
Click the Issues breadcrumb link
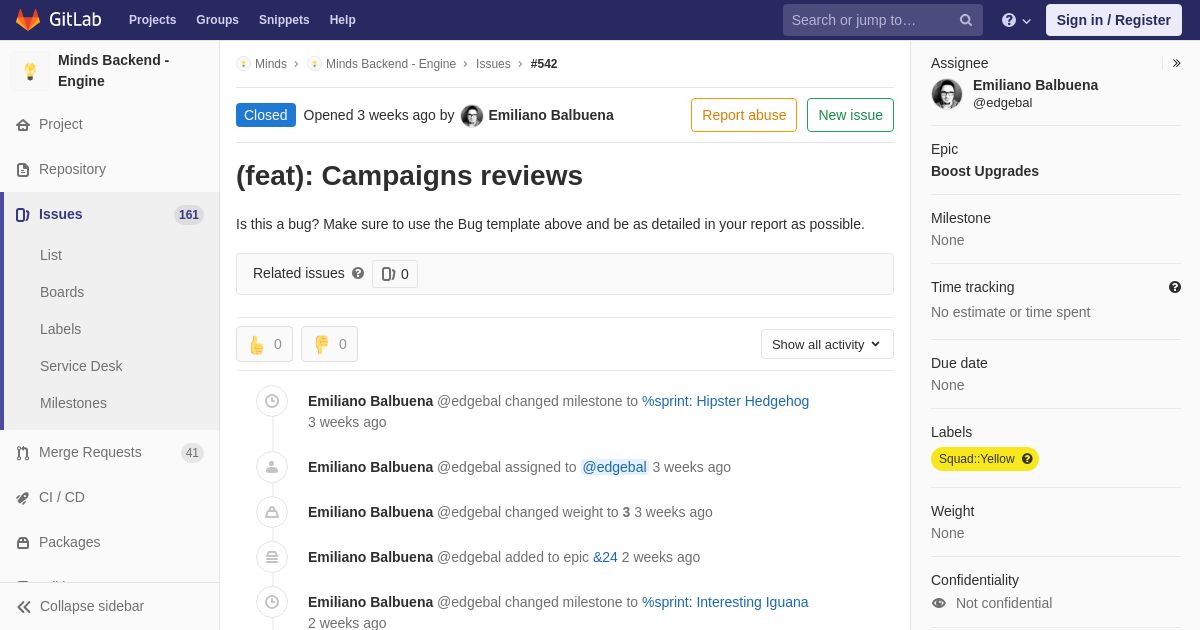point(493,64)
